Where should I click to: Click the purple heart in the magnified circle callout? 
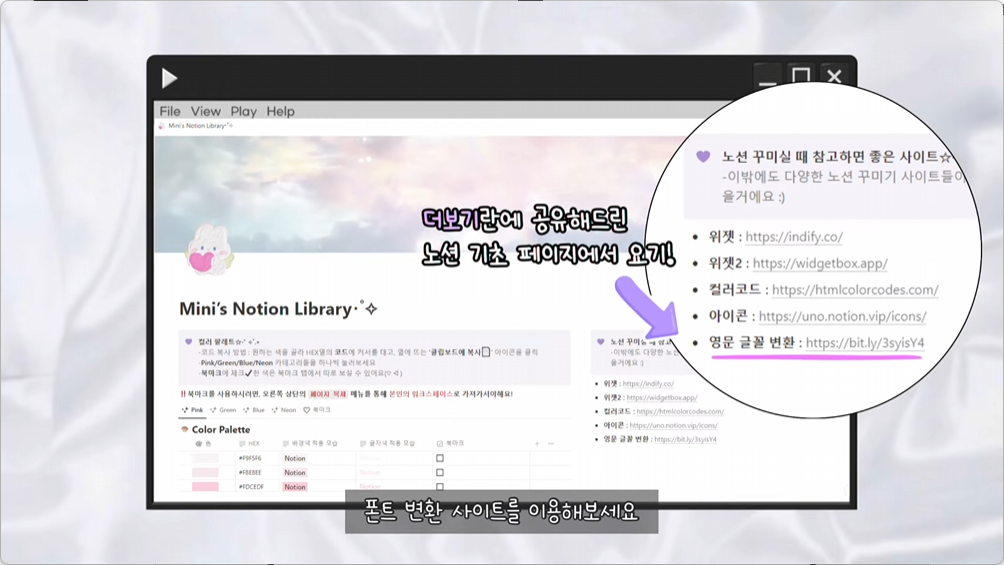pyautogui.click(x=703, y=156)
